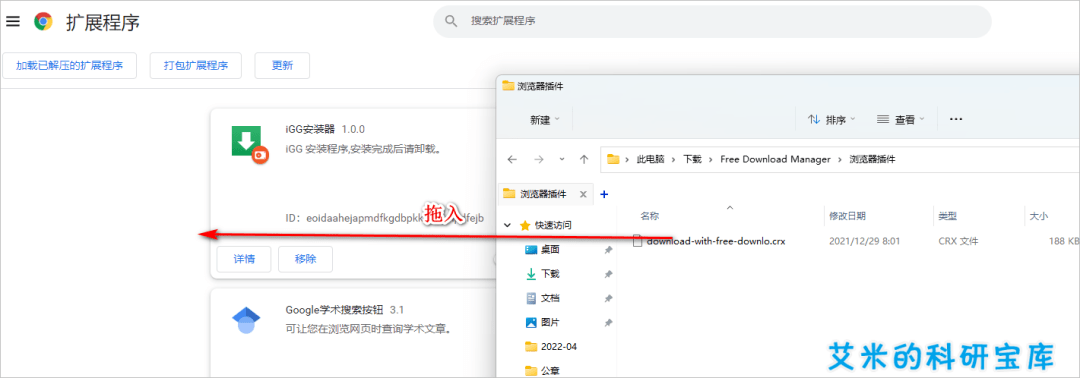Open 桌面 in quick access

point(550,249)
